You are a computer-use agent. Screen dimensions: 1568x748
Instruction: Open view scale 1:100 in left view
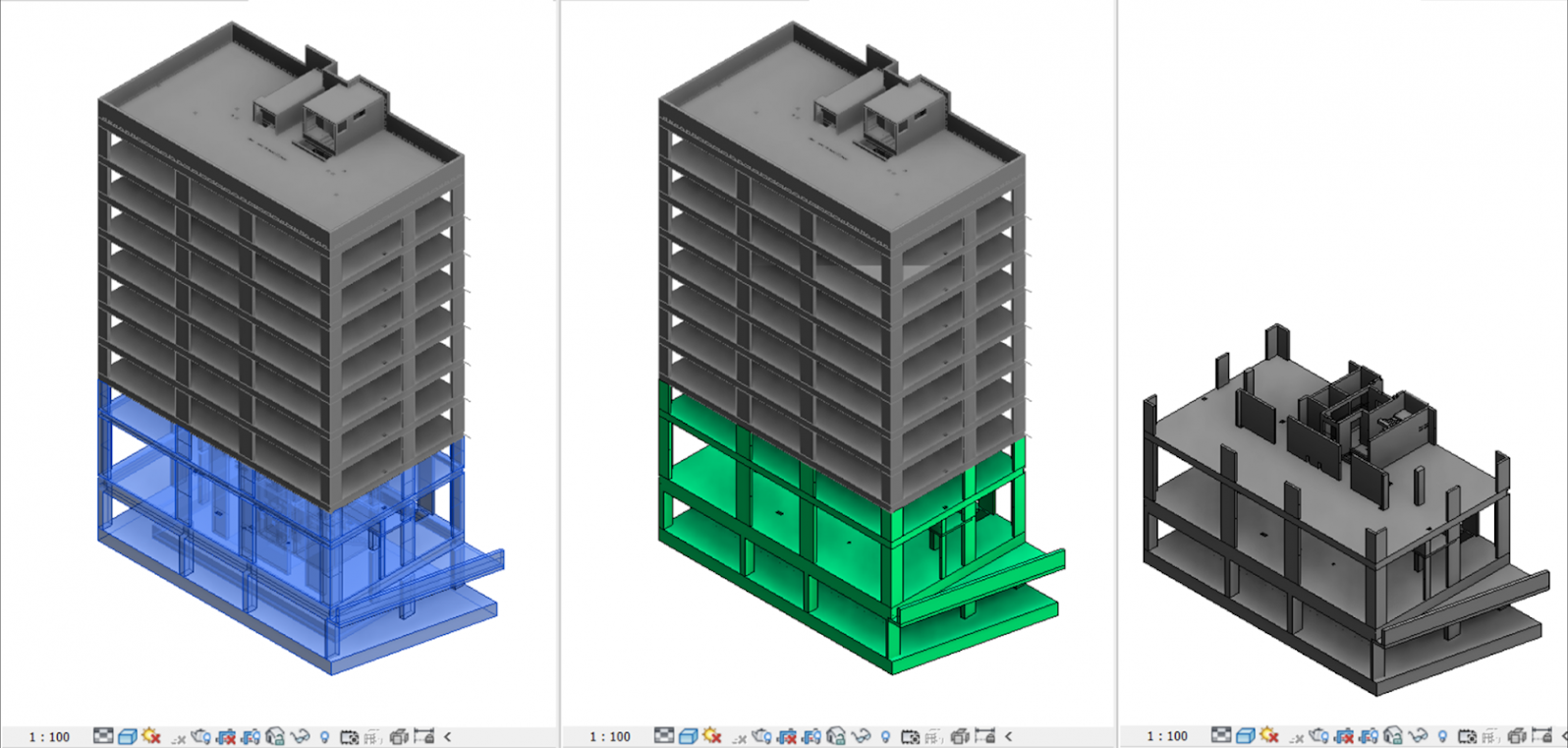pyautogui.click(x=49, y=736)
